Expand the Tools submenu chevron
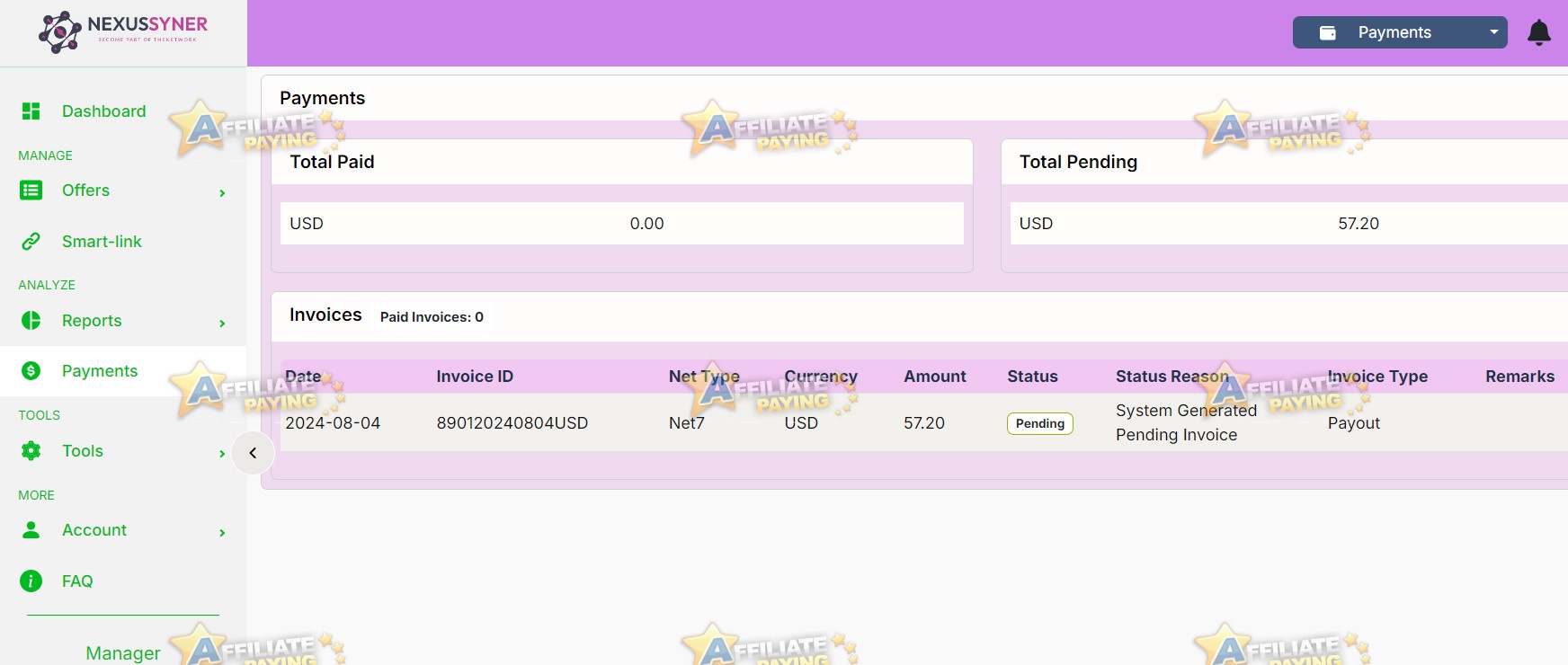Viewport: 1568px width, 665px height. [x=222, y=454]
